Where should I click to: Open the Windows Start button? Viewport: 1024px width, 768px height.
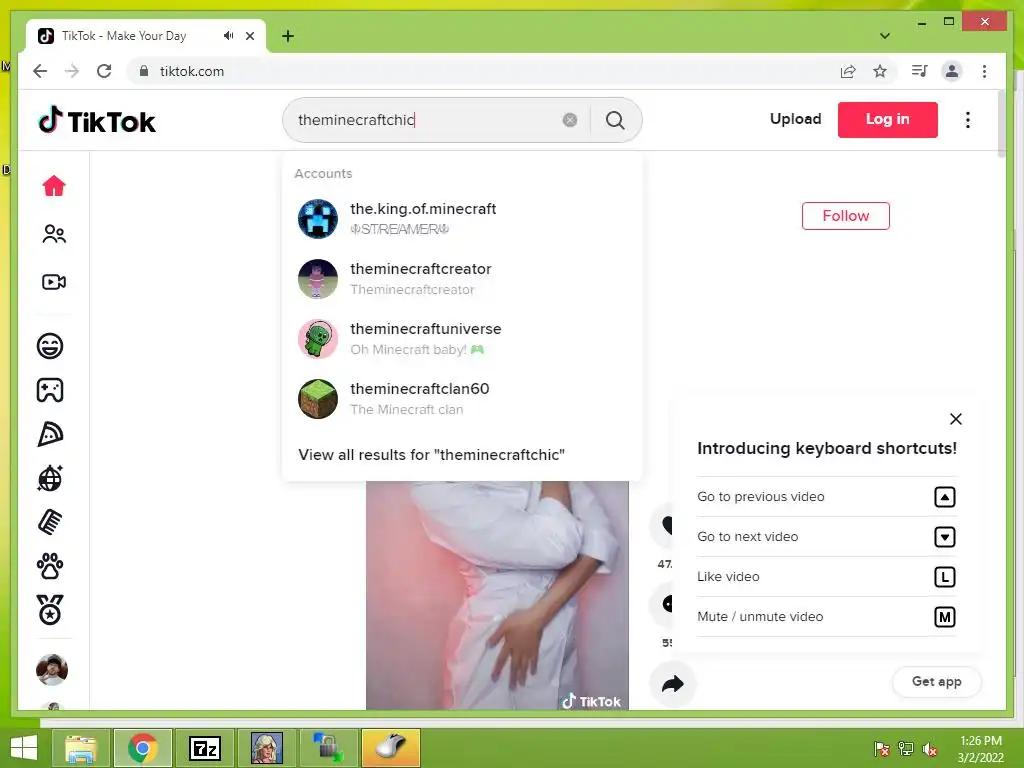pos(24,748)
